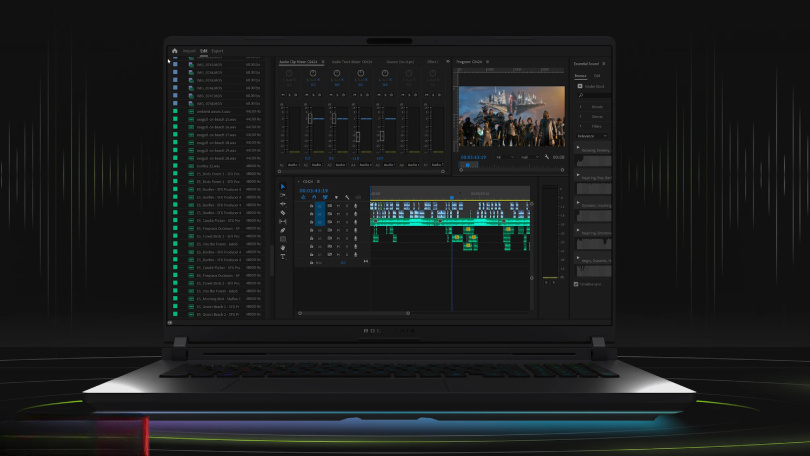Click the Essential Sound search field
This screenshot has width=810, height=456.
pos(594,96)
